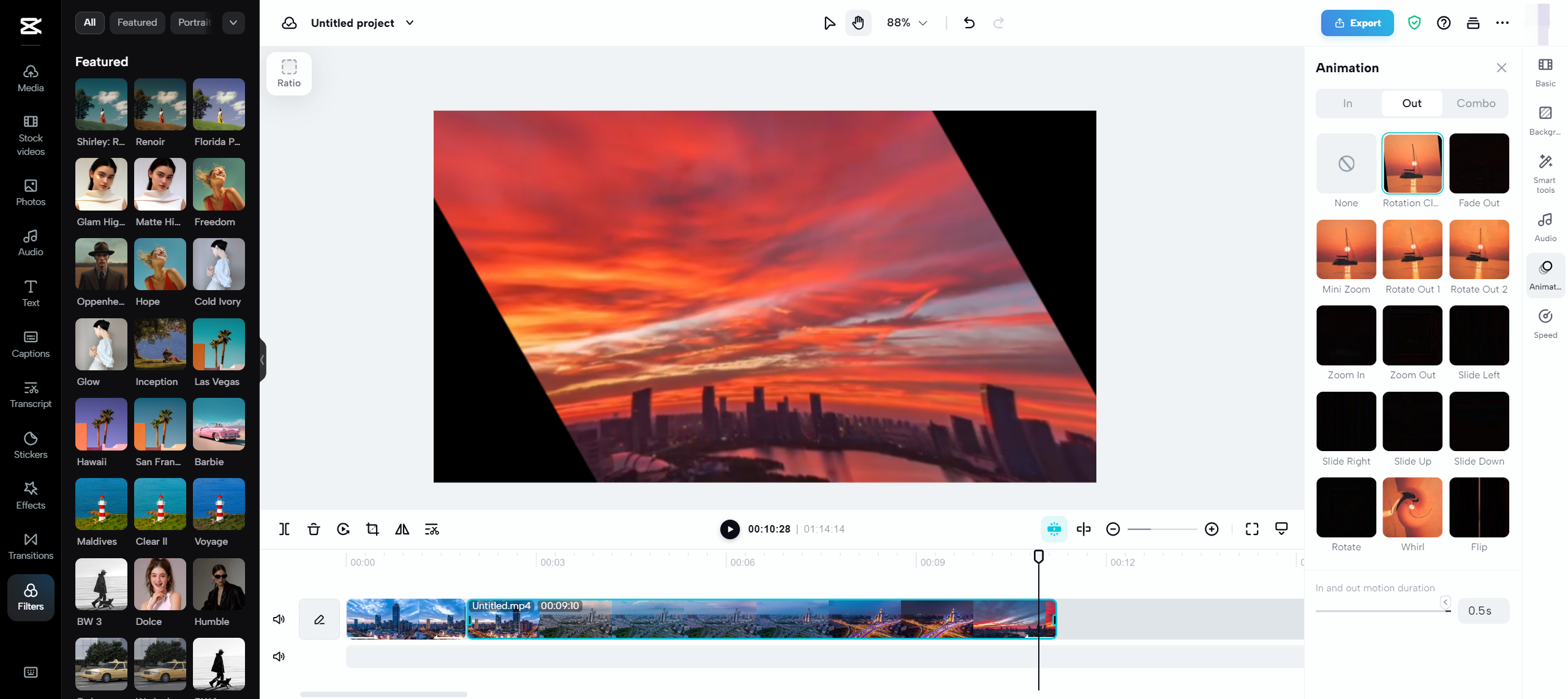Viewport: 1568px width, 699px height.
Task: Click the Export button
Action: (x=1357, y=22)
